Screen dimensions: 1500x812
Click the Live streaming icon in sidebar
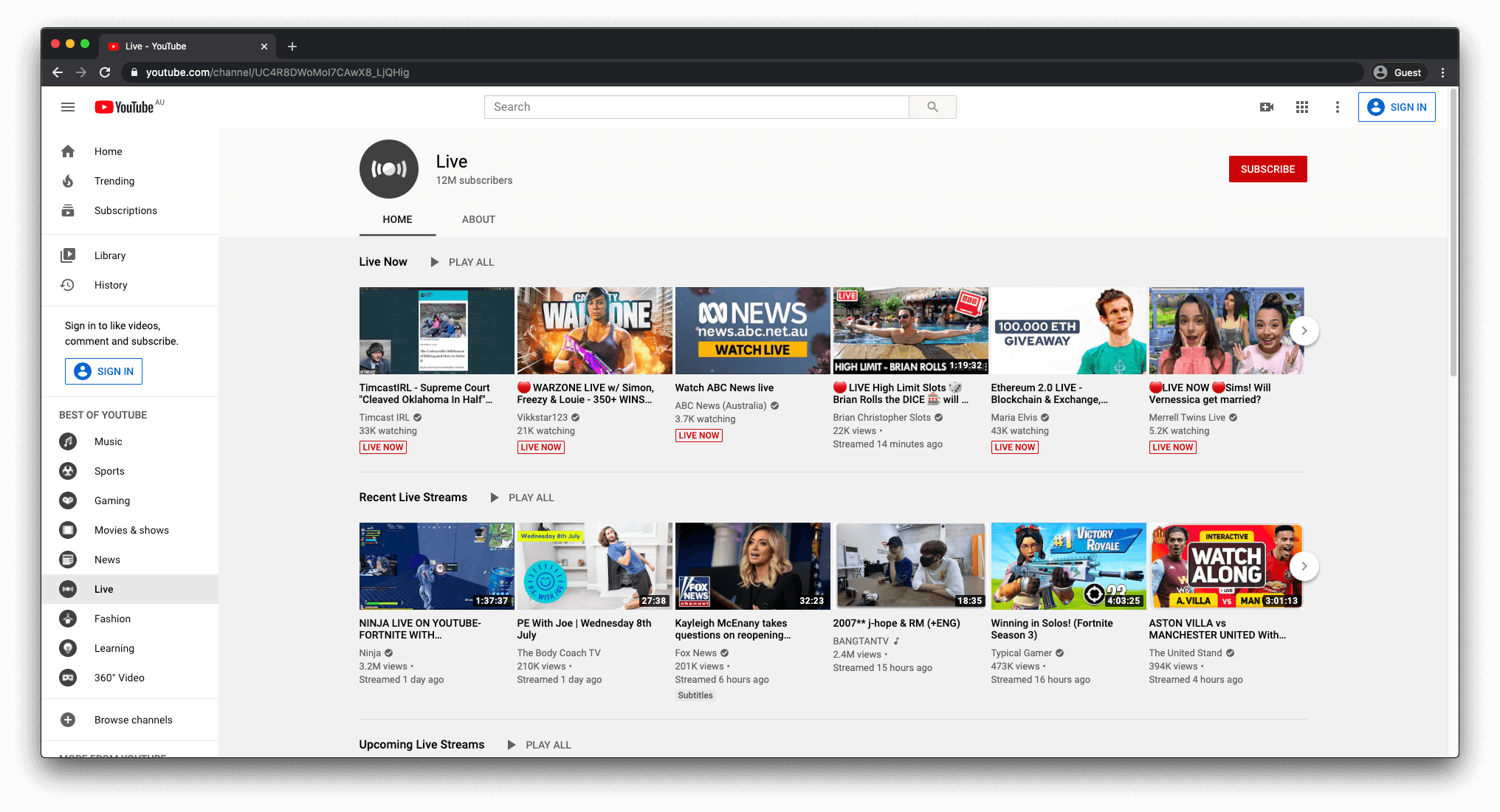68,589
